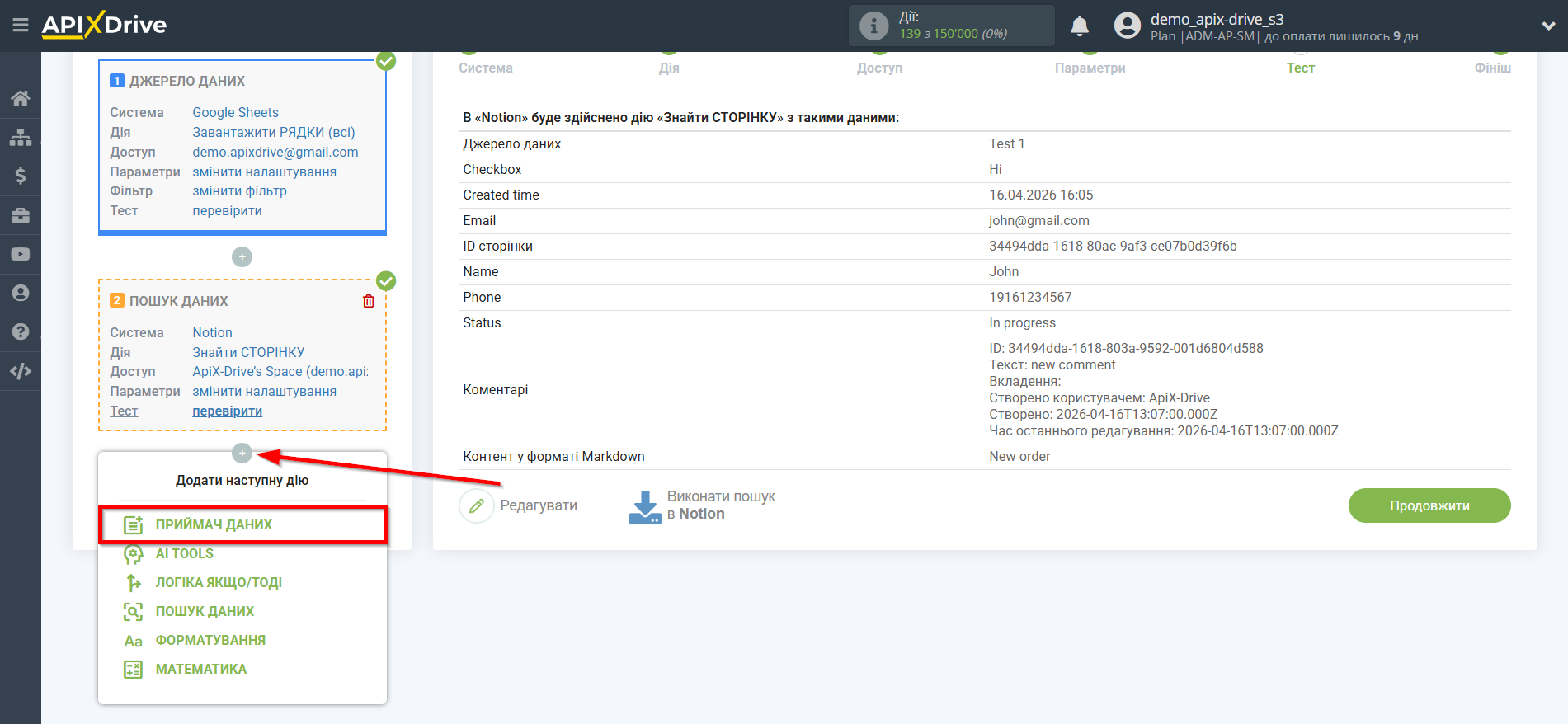Select AI TOOLS from the add action menu
The image size is (1568, 724).
point(185,553)
